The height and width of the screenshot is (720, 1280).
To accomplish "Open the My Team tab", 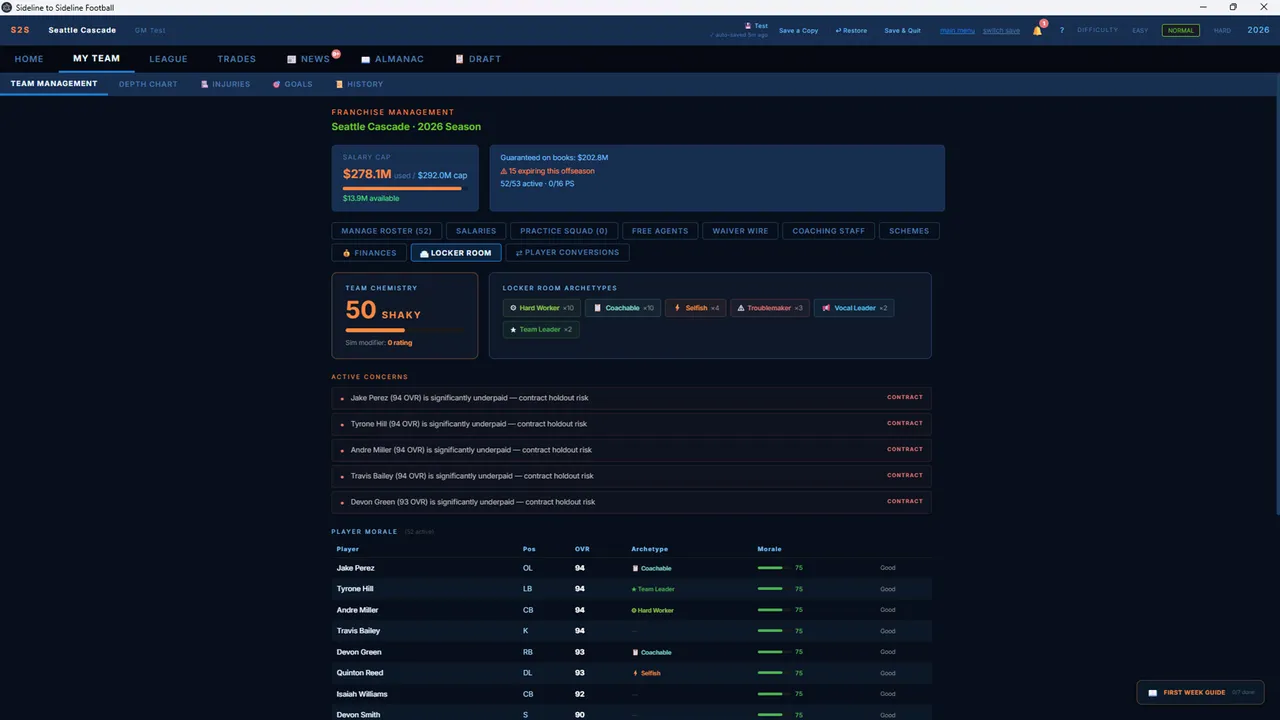I will [x=96, y=59].
